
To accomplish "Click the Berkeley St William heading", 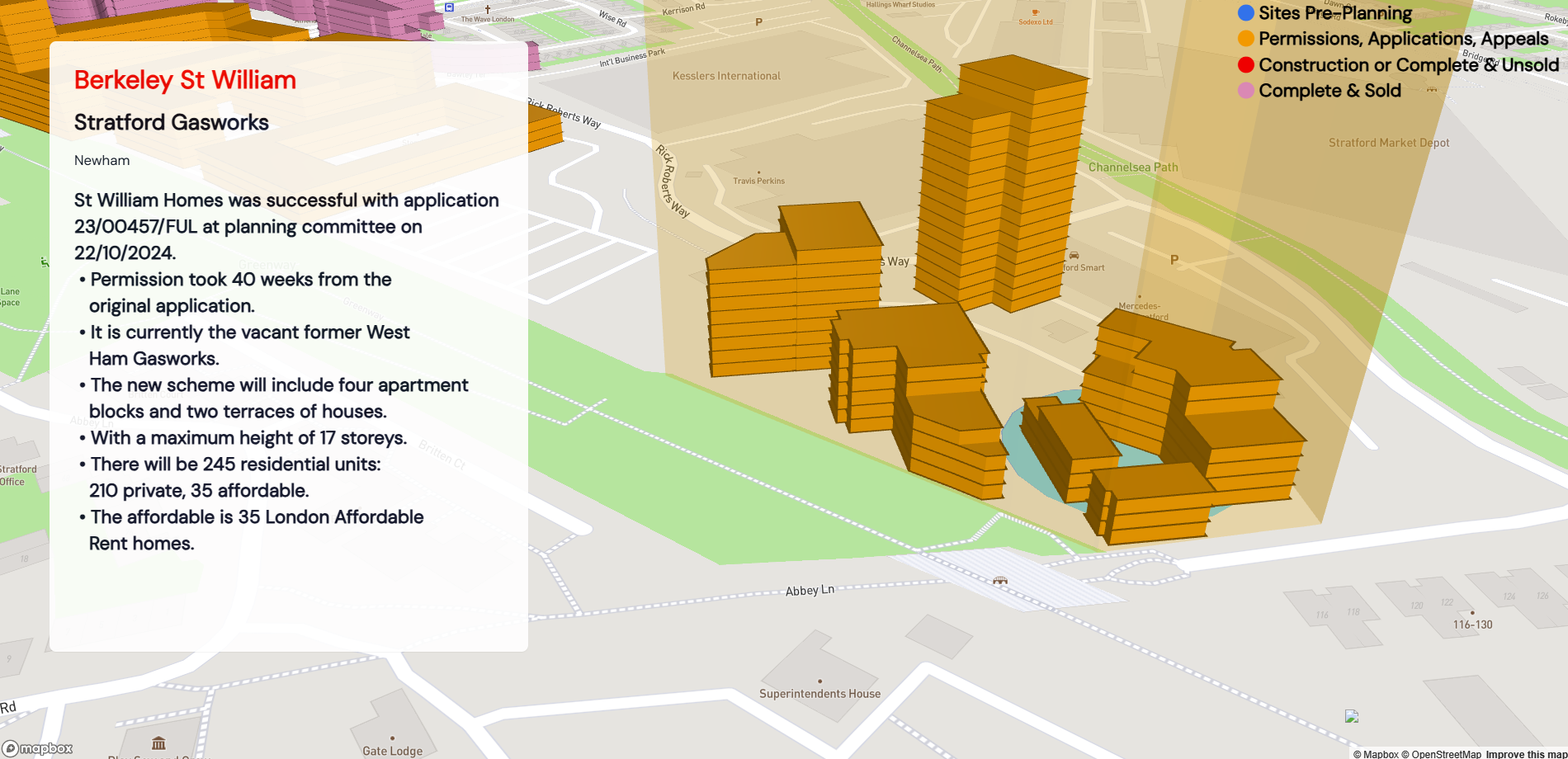I will tap(185, 80).
